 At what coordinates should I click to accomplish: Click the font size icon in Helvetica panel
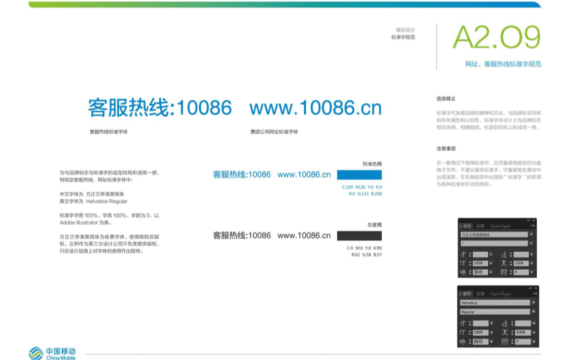click(462, 323)
